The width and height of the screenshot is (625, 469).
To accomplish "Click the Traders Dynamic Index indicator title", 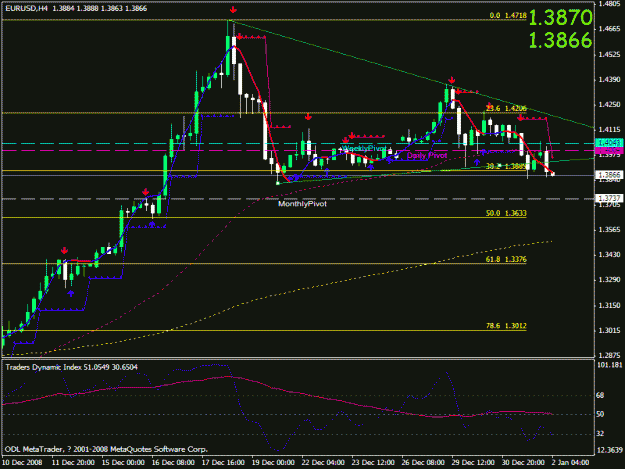I will 71,367.
